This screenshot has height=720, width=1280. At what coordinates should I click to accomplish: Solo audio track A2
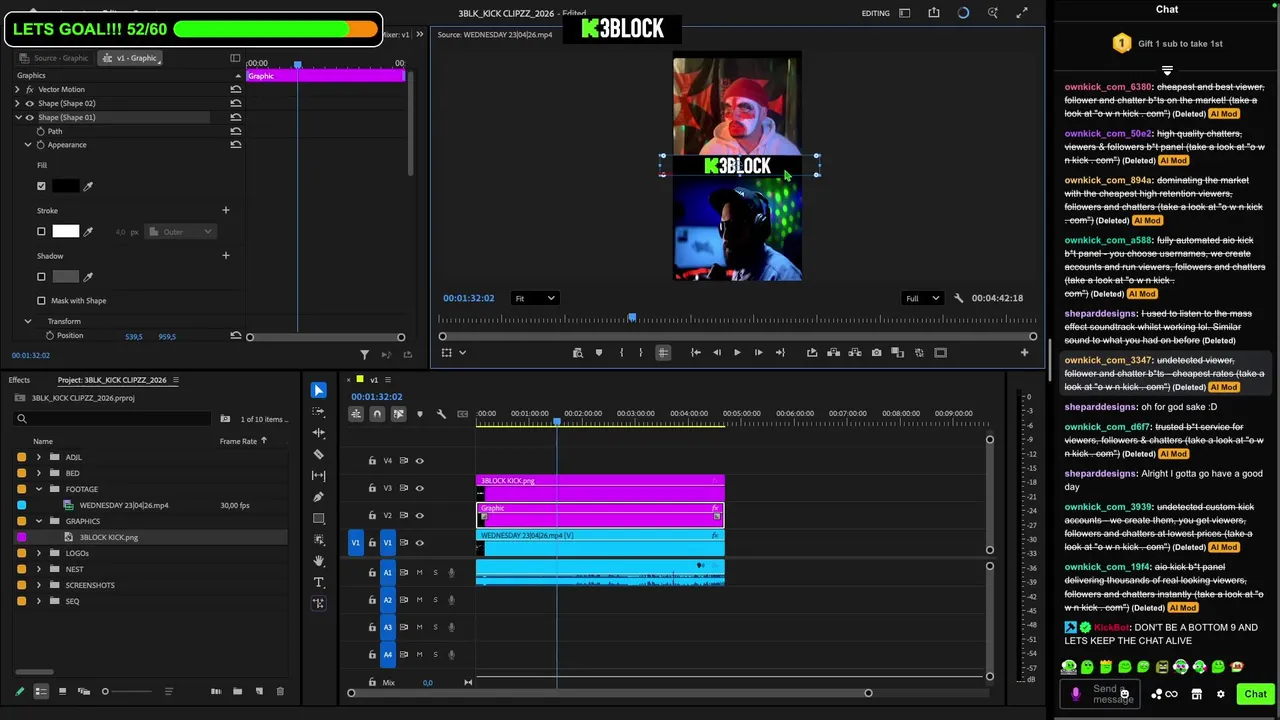pos(435,600)
